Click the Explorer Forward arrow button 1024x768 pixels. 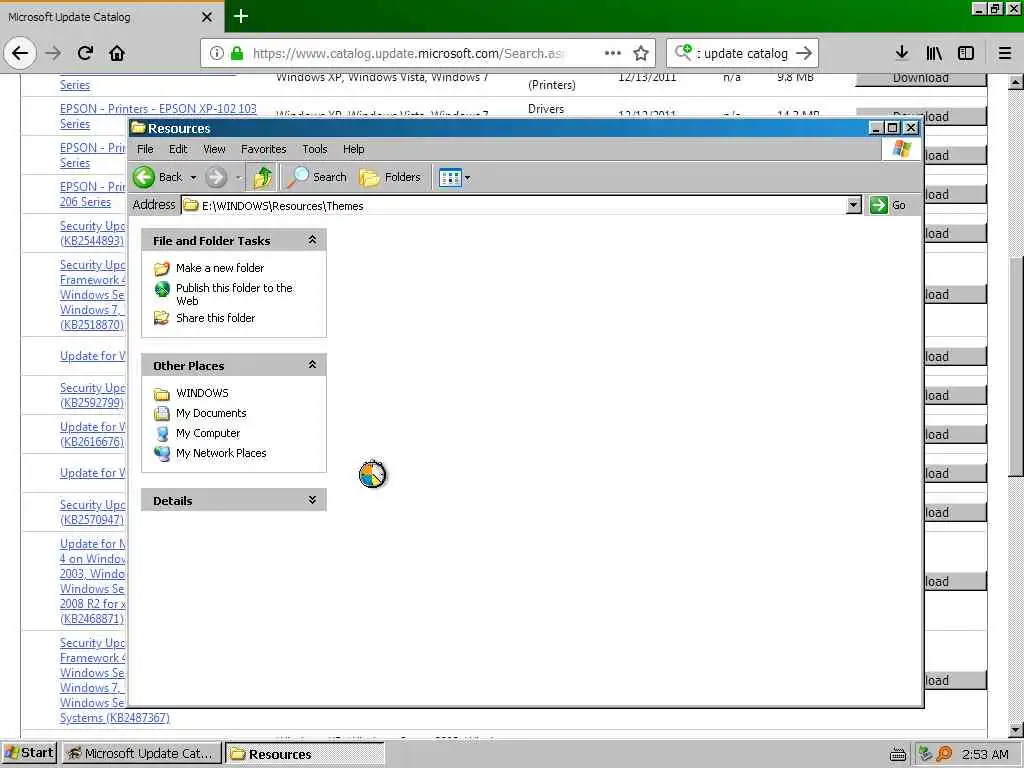(216, 177)
